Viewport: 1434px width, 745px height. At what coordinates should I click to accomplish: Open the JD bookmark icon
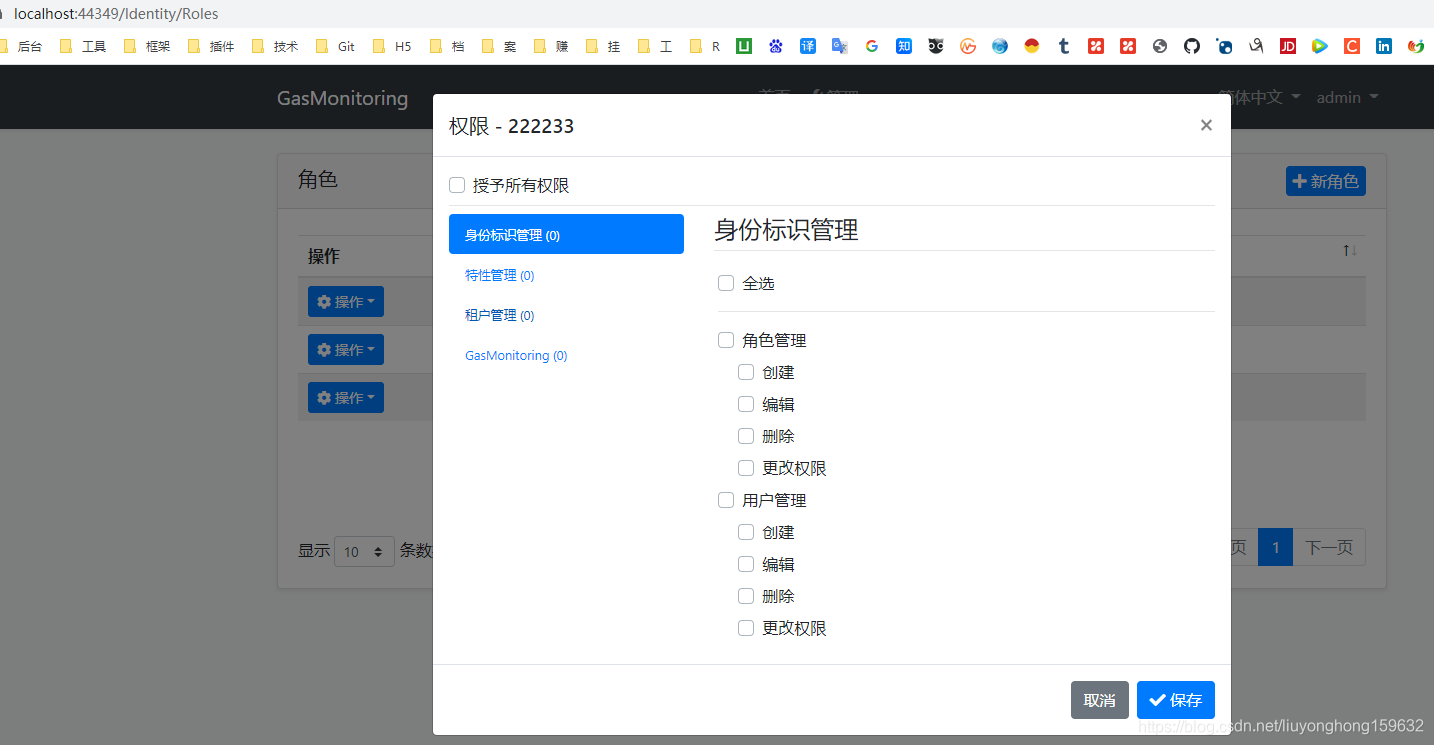pyautogui.click(x=1287, y=45)
